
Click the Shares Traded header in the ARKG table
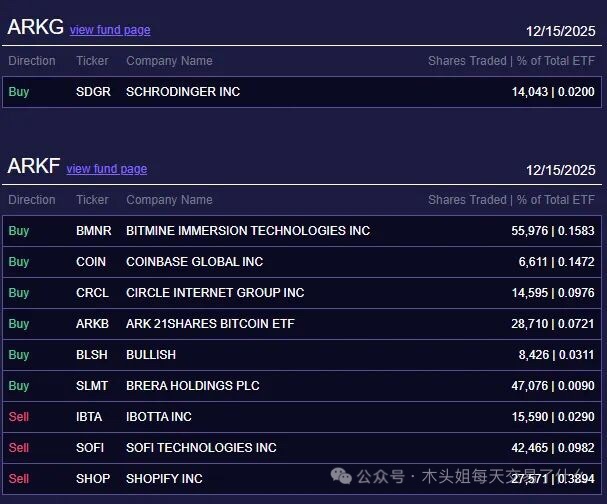[x=467, y=61]
